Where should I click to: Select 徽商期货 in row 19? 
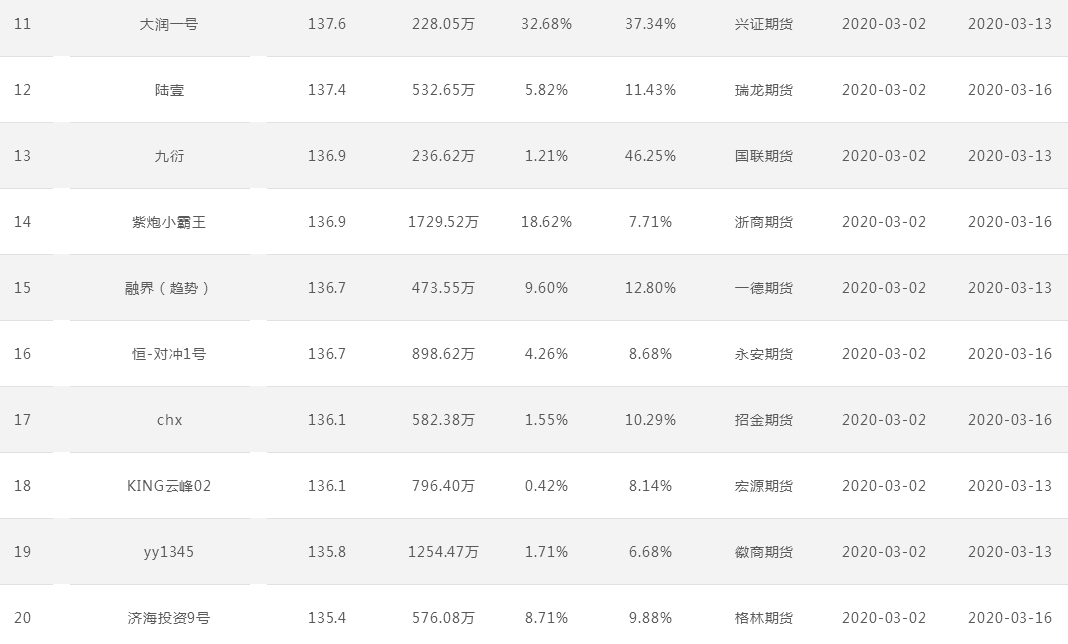(x=764, y=552)
